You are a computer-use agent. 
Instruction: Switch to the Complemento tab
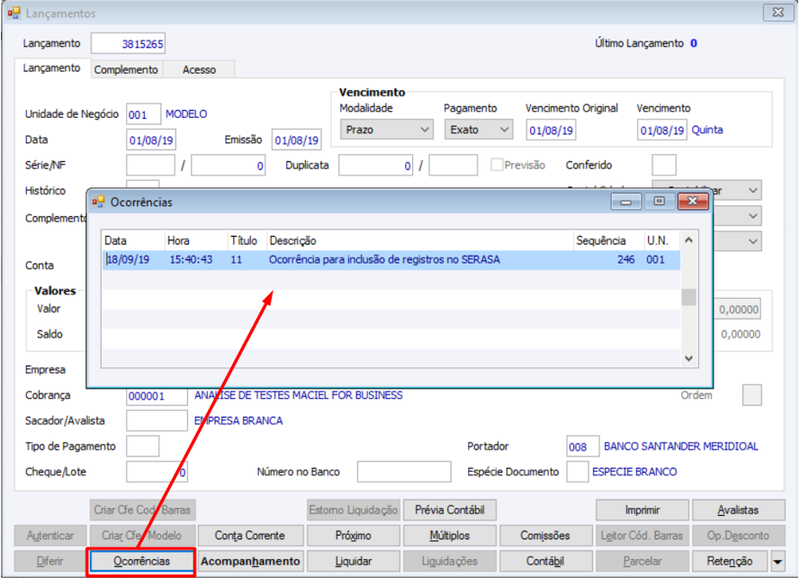pos(126,70)
